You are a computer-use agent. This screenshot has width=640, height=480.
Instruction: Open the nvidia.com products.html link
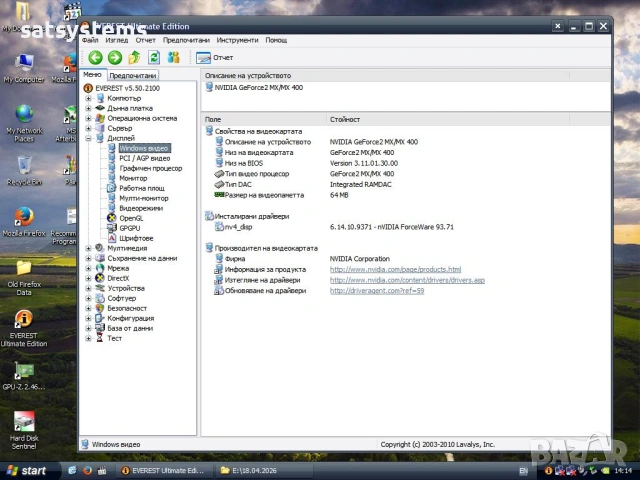click(x=395, y=269)
